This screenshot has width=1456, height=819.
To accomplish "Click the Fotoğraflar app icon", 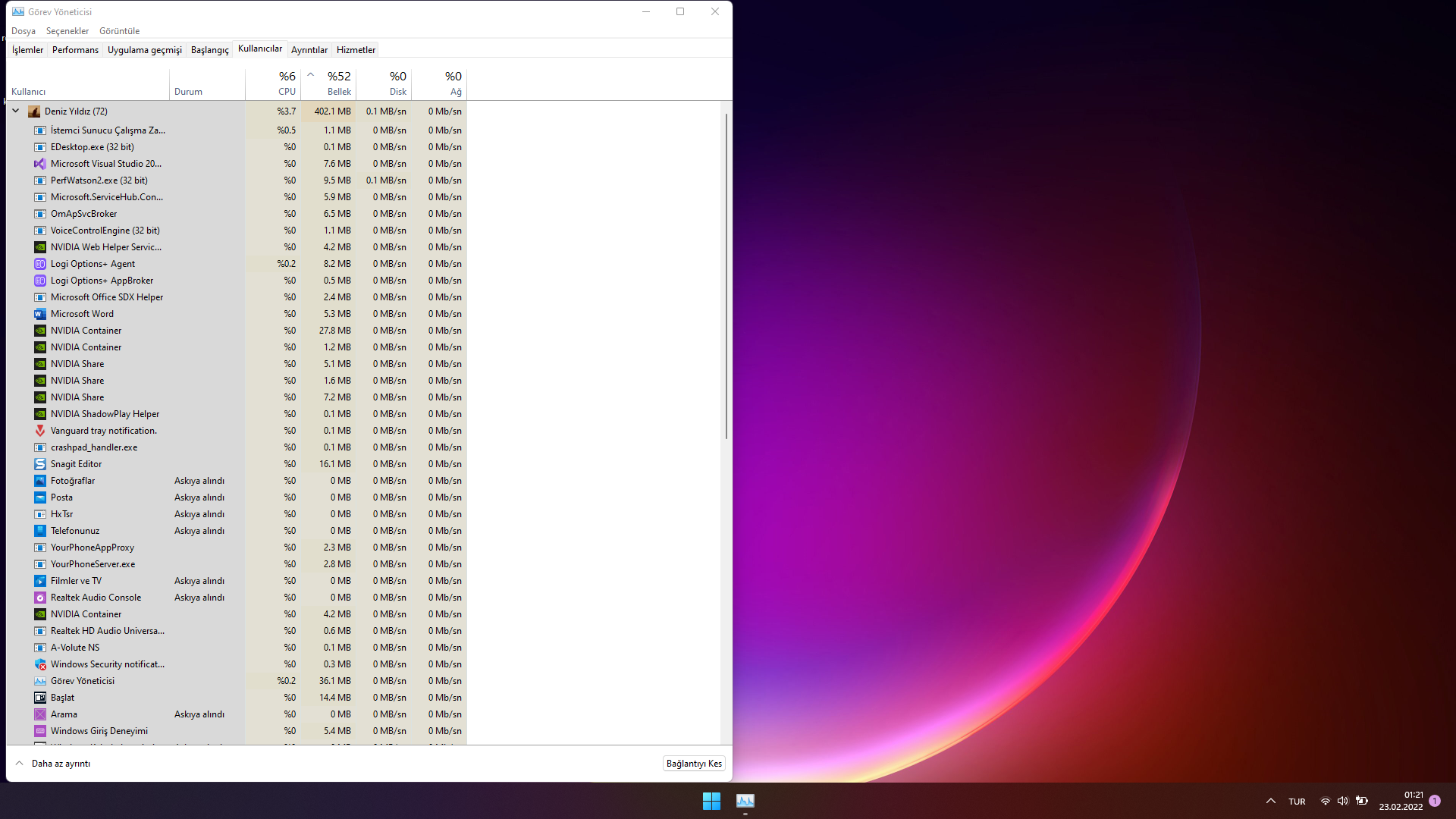I will [40, 481].
